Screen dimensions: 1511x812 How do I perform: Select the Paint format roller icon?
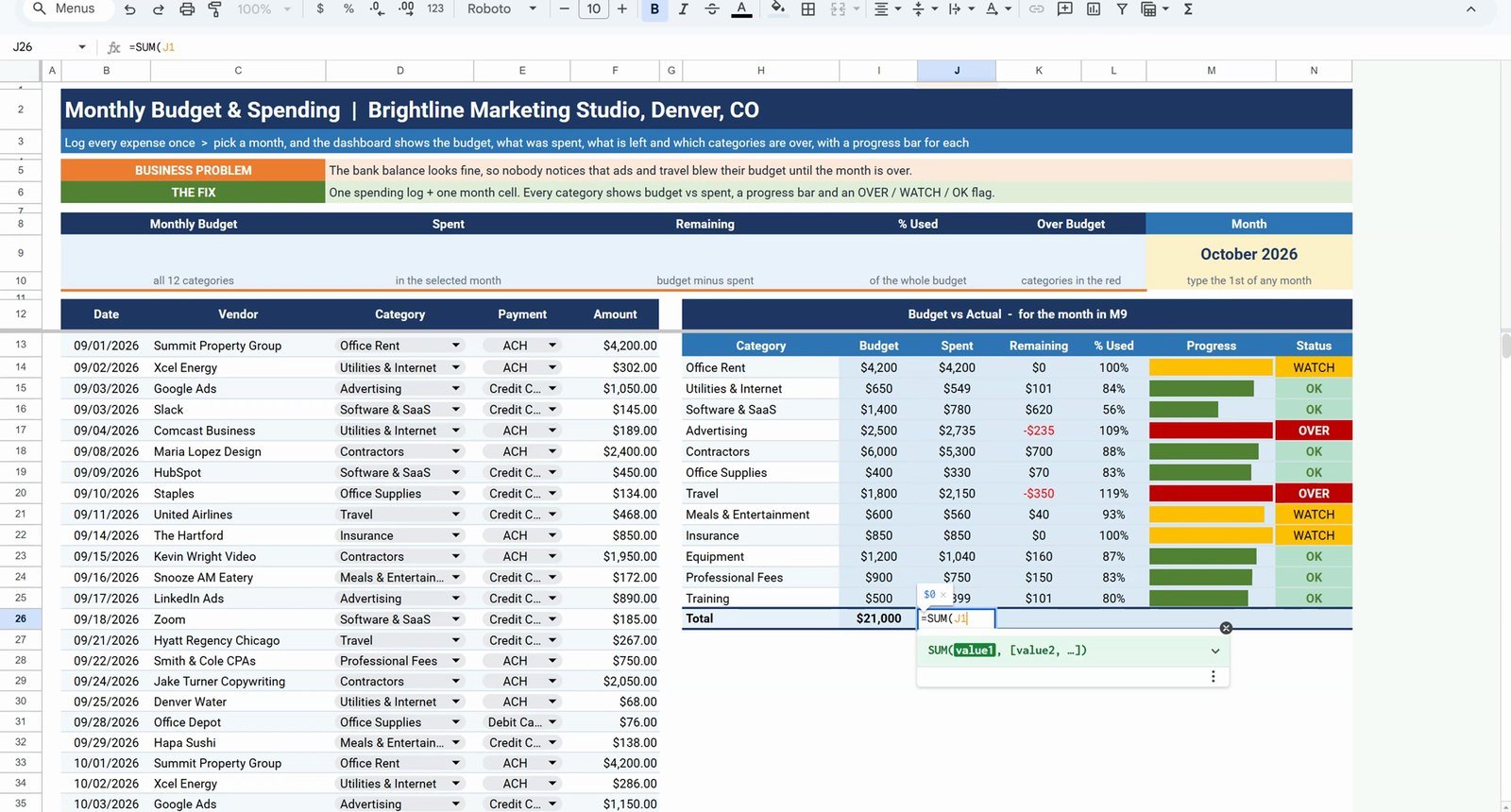click(214, 9)
